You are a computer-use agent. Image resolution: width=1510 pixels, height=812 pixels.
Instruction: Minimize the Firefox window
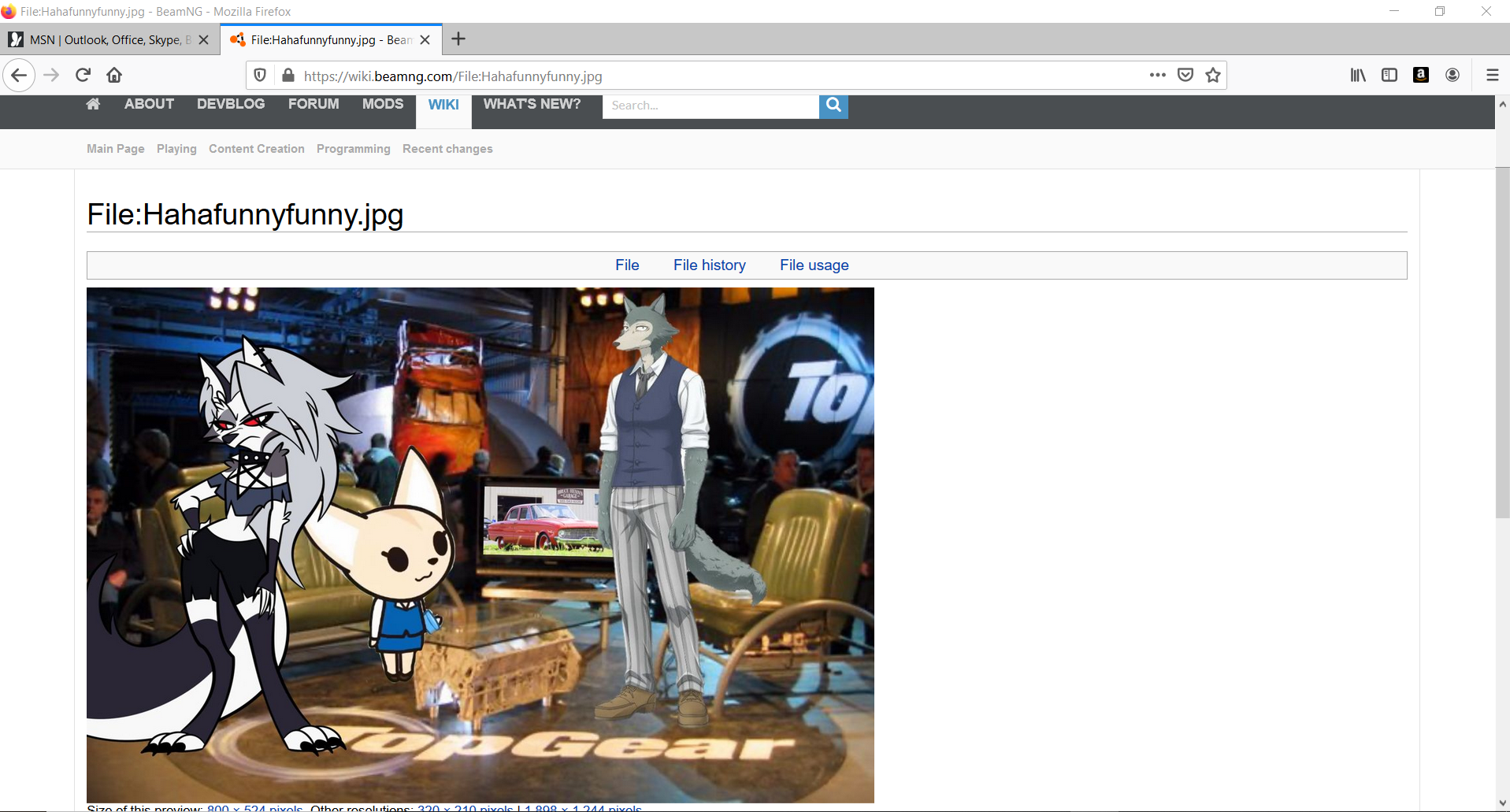click(x=1393, y=11)
